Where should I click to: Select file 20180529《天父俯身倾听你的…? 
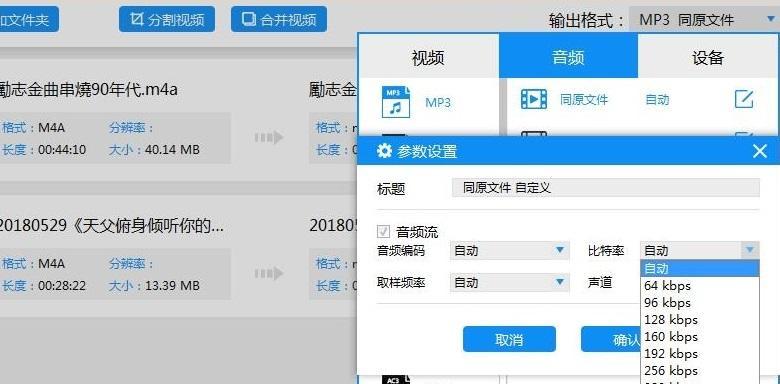pyautogui.click(x=111, y=225)
